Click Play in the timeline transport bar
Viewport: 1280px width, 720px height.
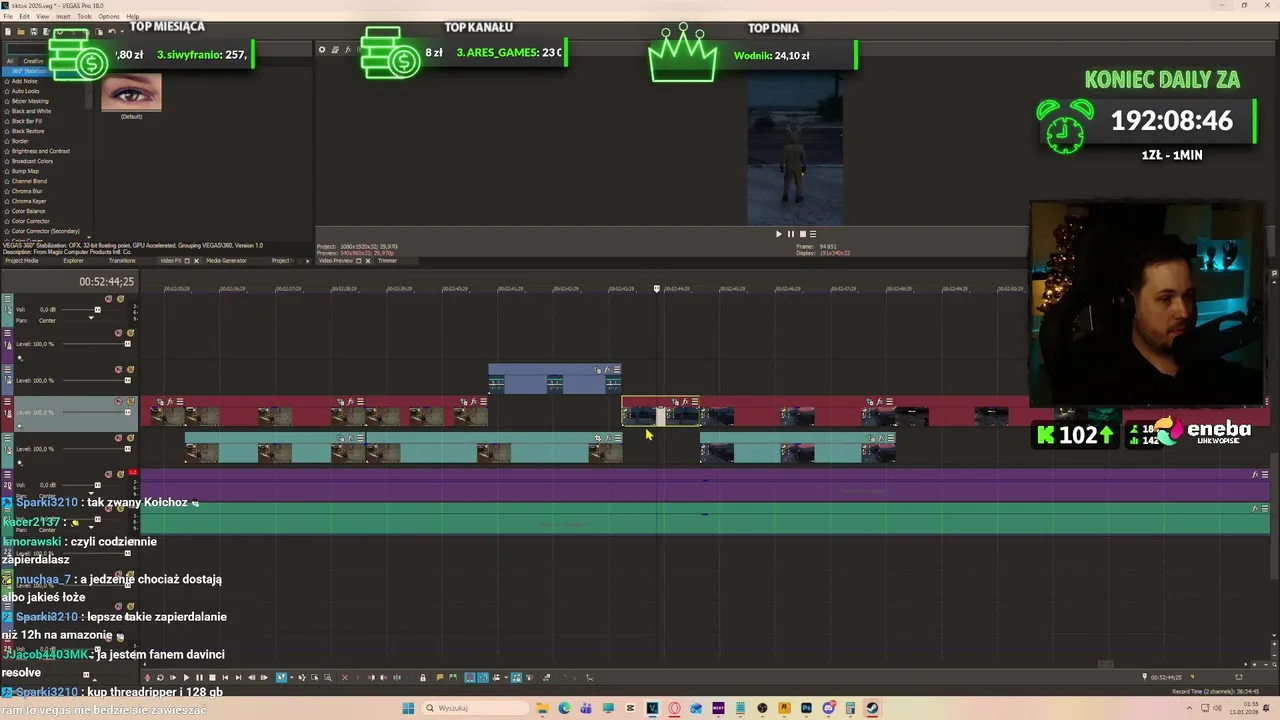[x=187, y=677]
